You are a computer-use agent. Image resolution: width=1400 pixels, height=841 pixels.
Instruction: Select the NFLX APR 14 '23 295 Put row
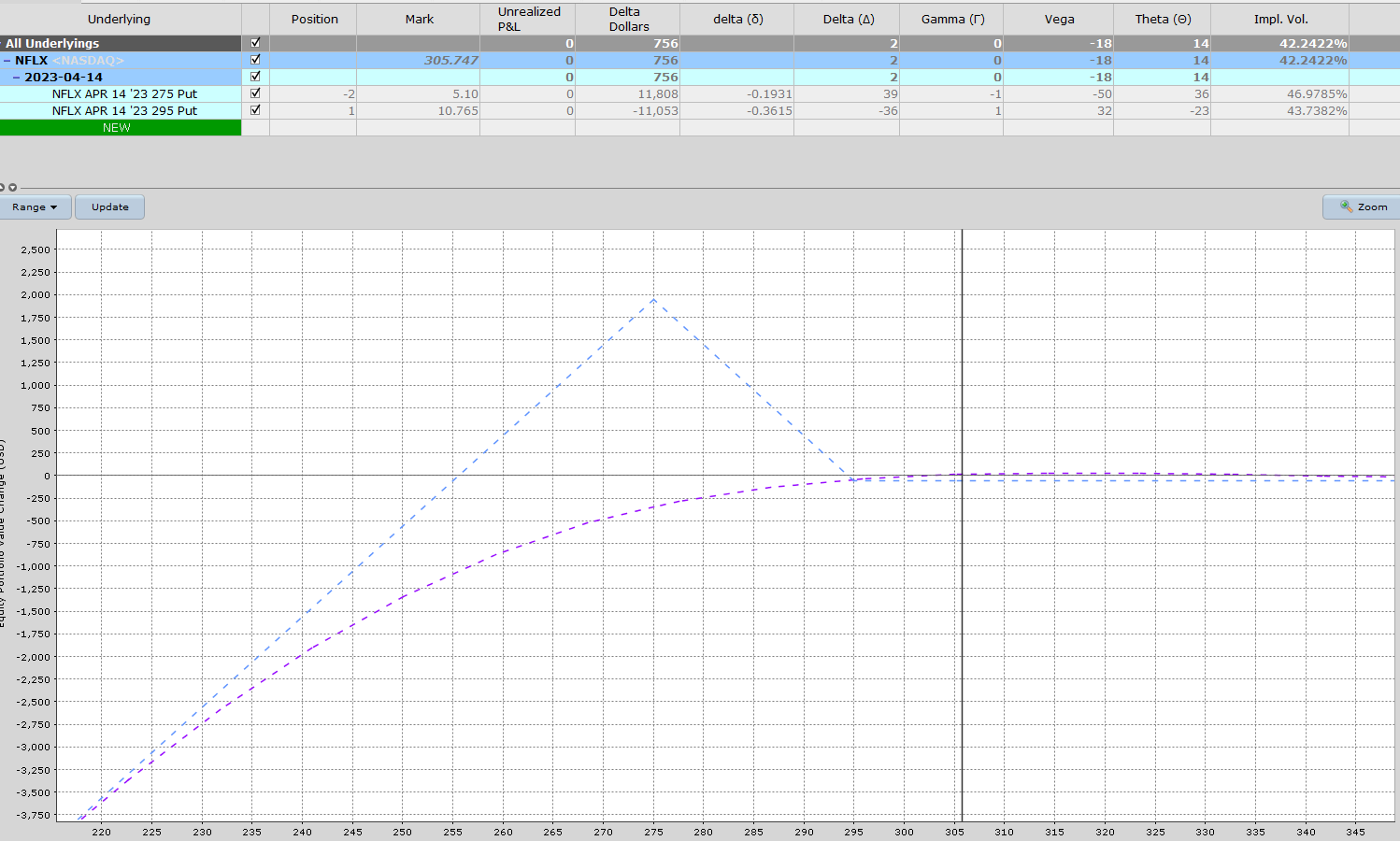point(124,110)
